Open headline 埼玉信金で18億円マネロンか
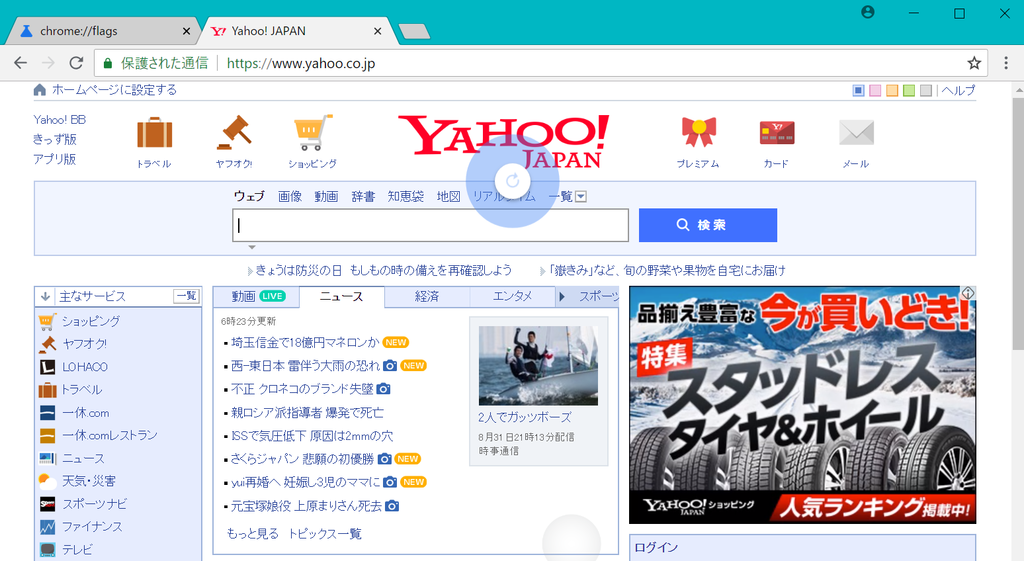 tap(305, 343)
